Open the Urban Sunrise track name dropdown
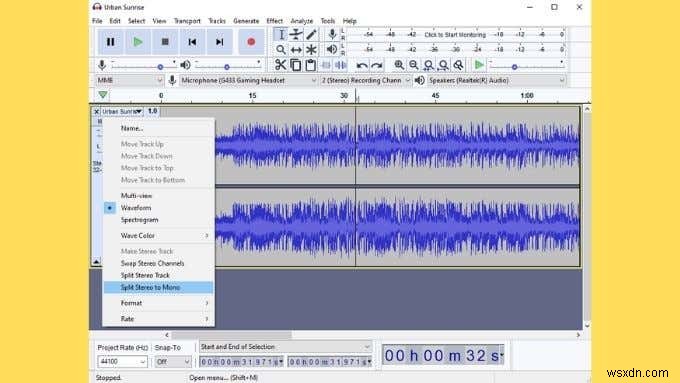The image size is (680, 383). 122,111
